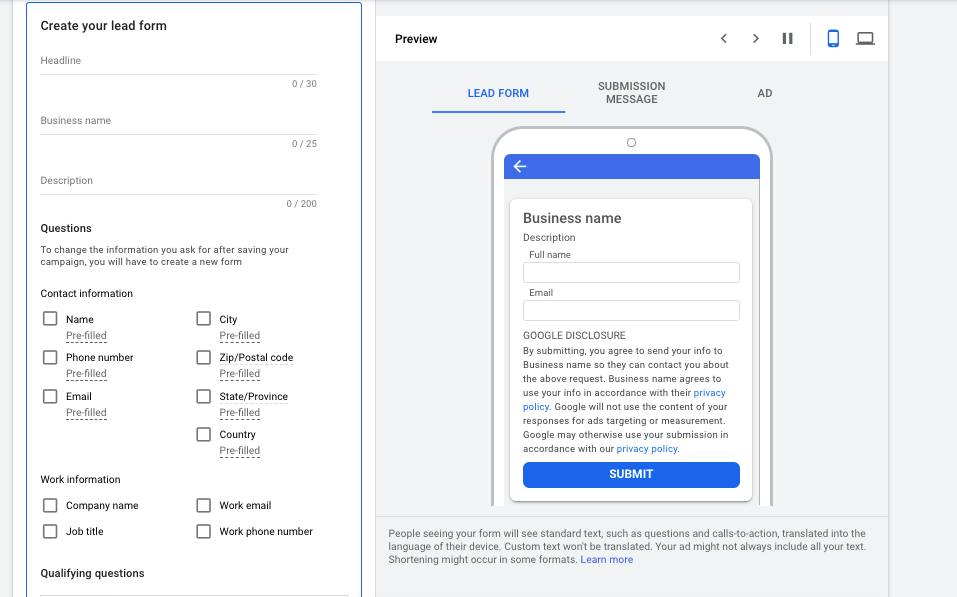Click the blue SUBMIT button in preview
Image resolution: width=957 pixels, height=597 pixels.
click(x=631, y=474)
